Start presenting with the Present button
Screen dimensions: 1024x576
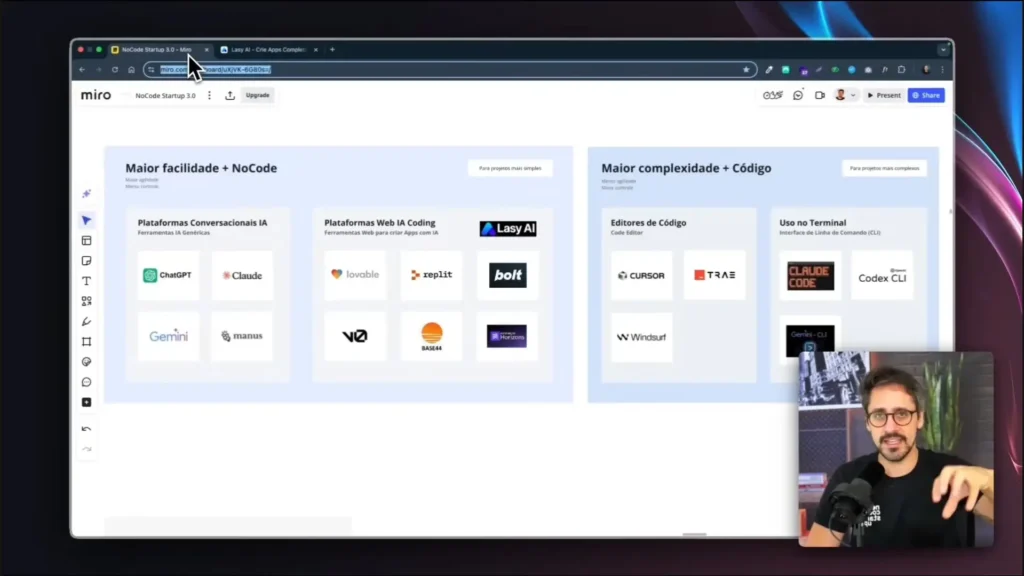click(x=884, y=94)
